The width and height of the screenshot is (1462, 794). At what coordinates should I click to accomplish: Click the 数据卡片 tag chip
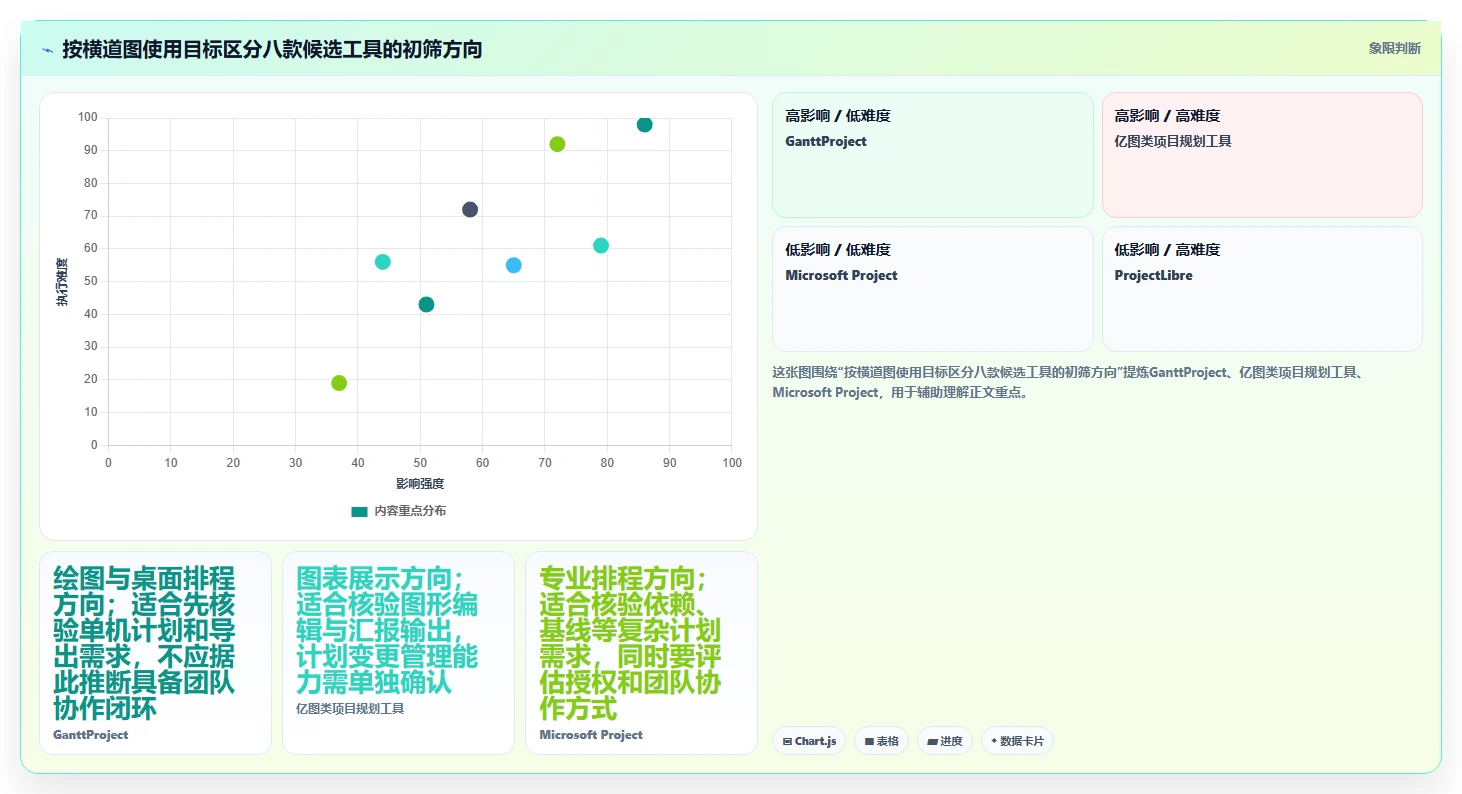click(x=1017, y=742)
